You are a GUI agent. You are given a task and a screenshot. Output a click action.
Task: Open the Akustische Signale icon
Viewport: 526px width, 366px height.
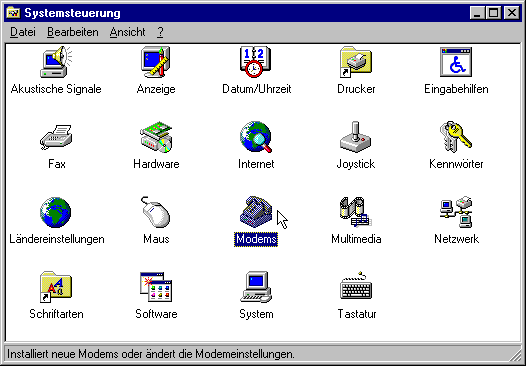pos(56,62)
